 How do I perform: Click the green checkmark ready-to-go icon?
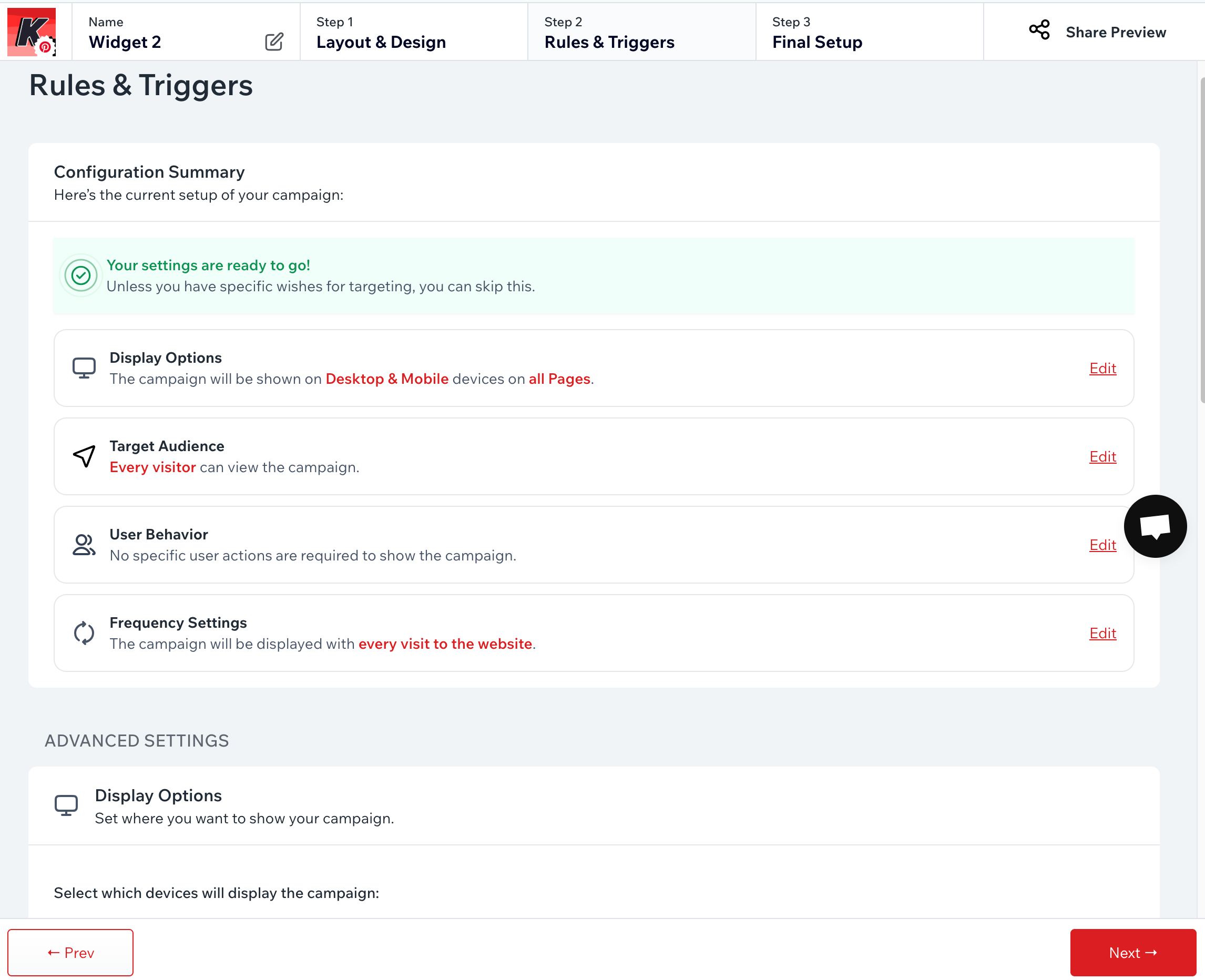click(81, 275)
